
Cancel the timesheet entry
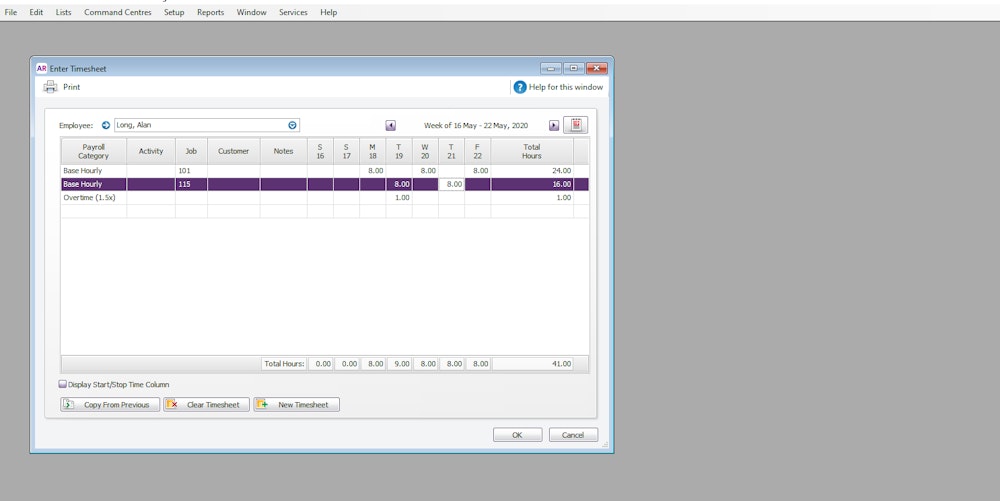click(573, 435)
